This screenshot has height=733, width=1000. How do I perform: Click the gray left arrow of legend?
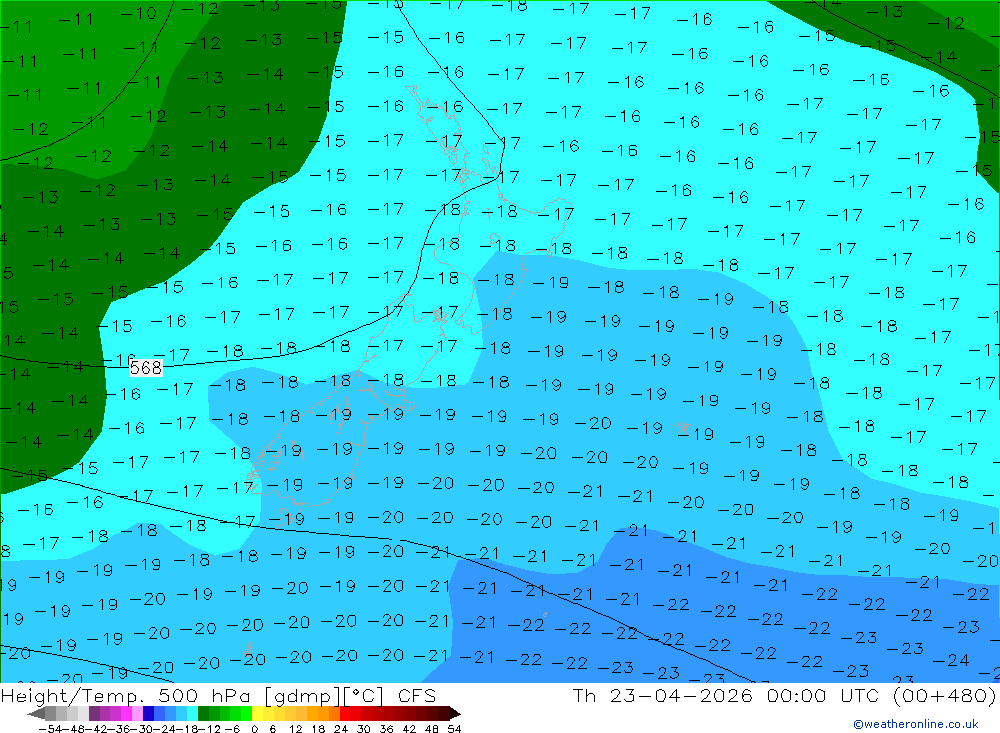tap(36, 713)
